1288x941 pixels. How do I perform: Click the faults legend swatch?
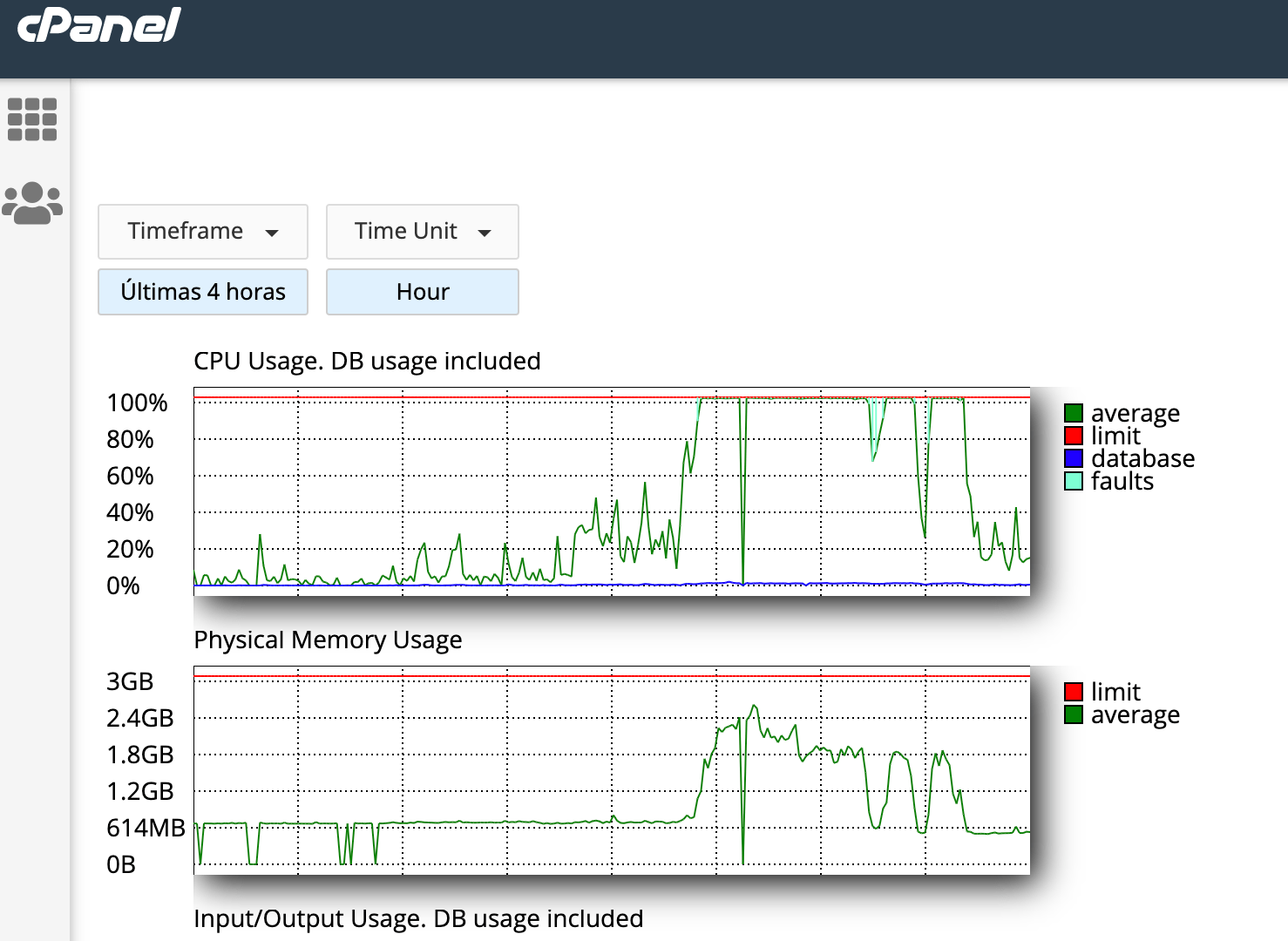1074,481
